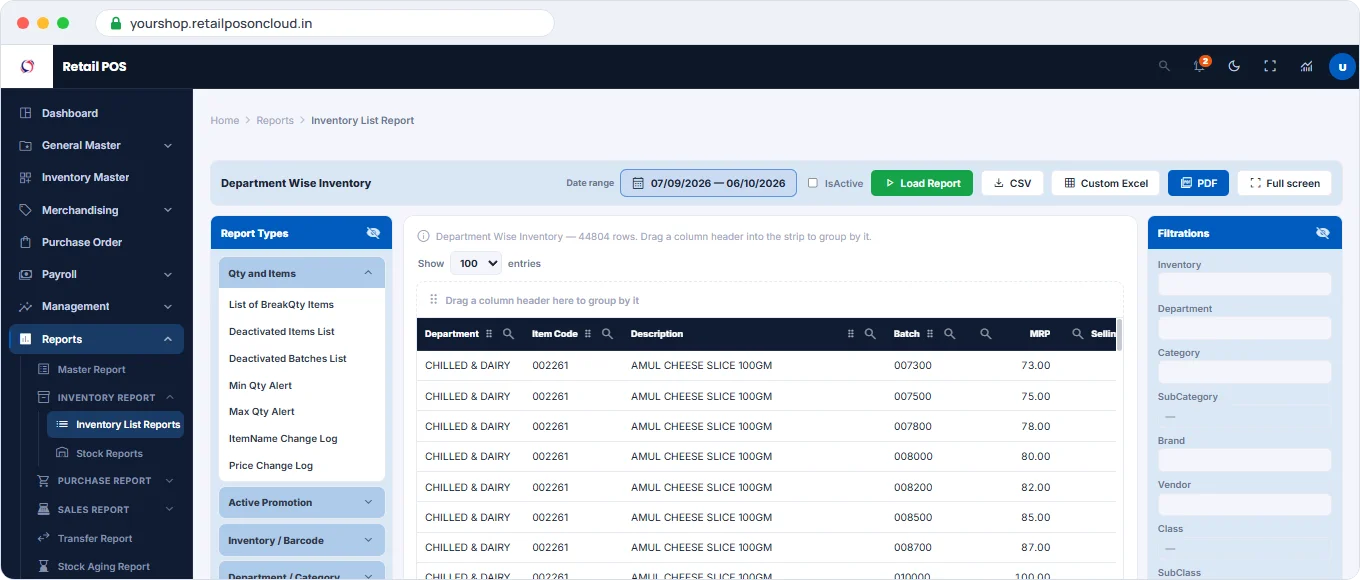Select the Price Change Log report
The image size is (1360, 580).
pos(271,466)
